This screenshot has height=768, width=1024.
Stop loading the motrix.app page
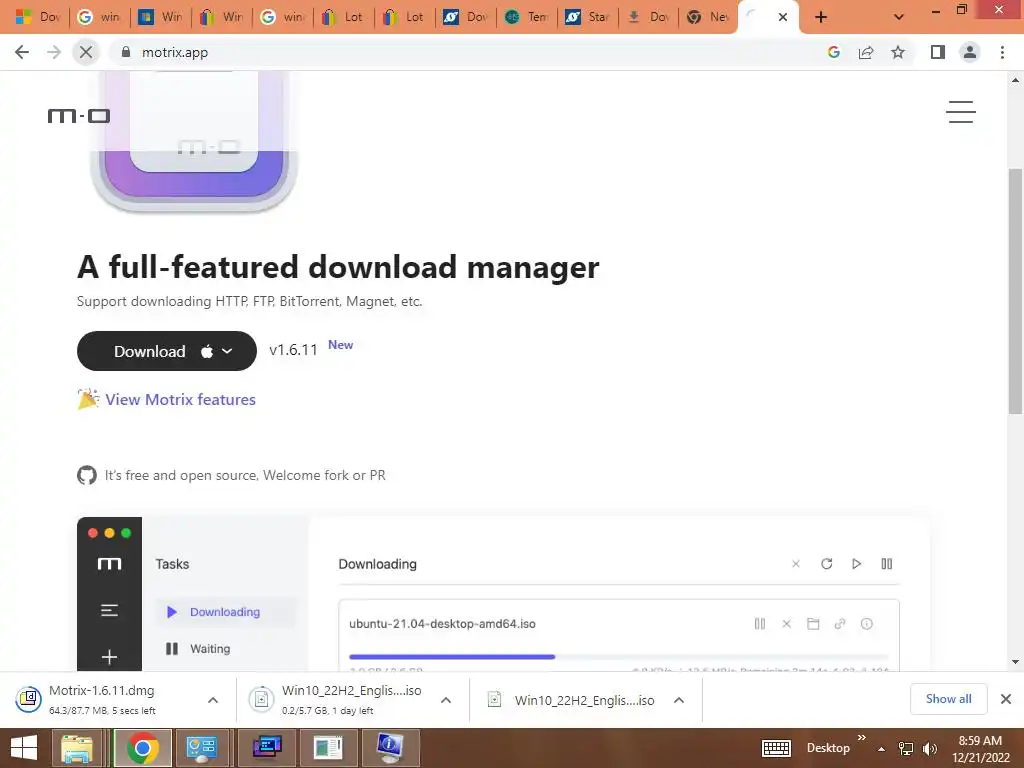point(86,52)
